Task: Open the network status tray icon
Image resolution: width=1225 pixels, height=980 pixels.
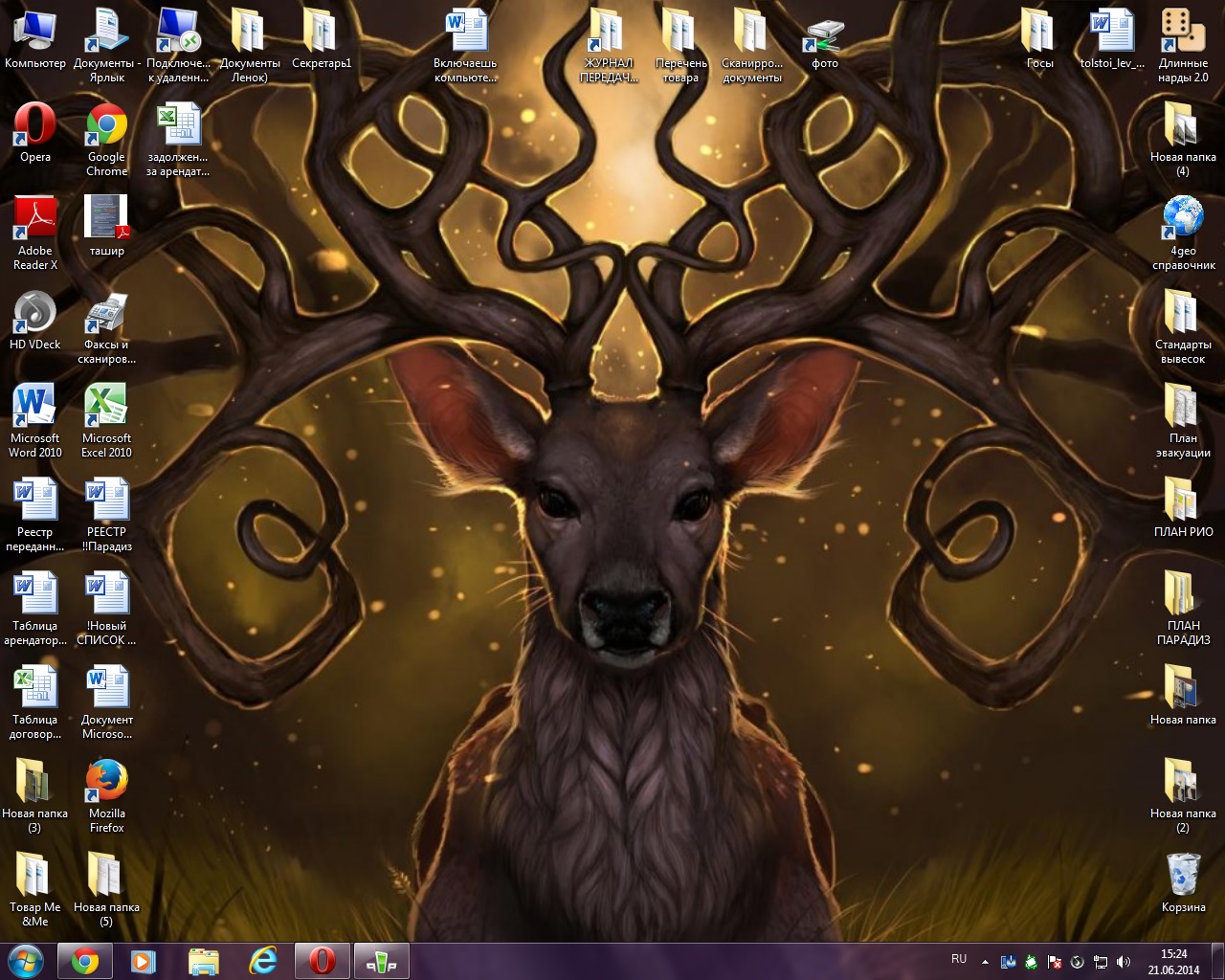Action: point(1101,962)
